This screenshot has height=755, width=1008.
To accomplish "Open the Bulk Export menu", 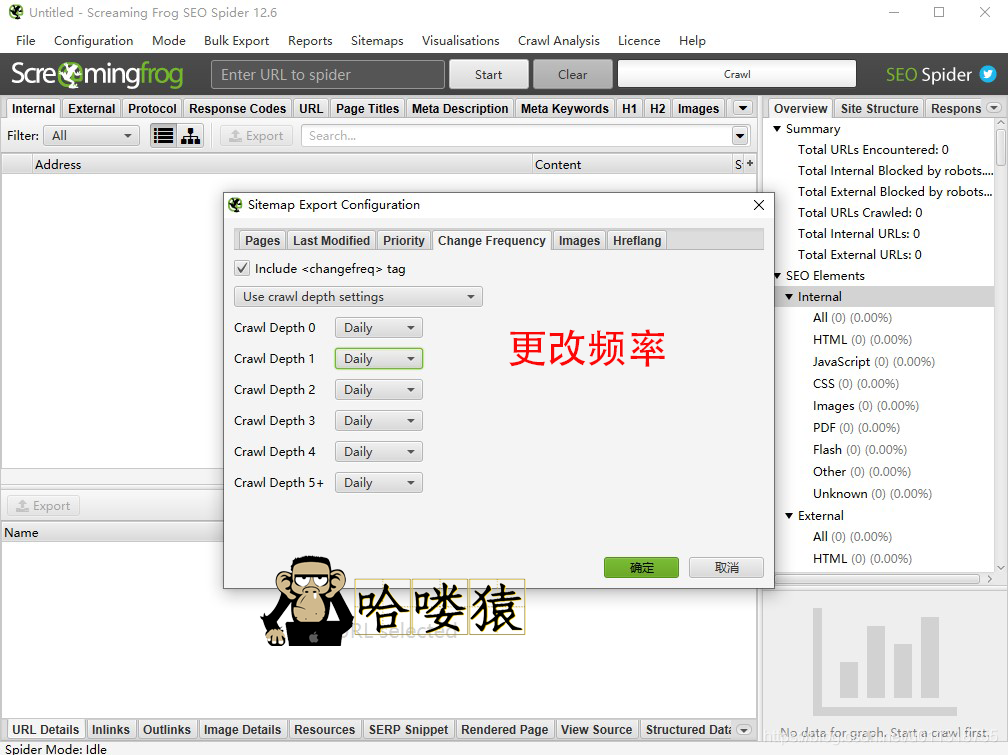I will pos(237,41).
